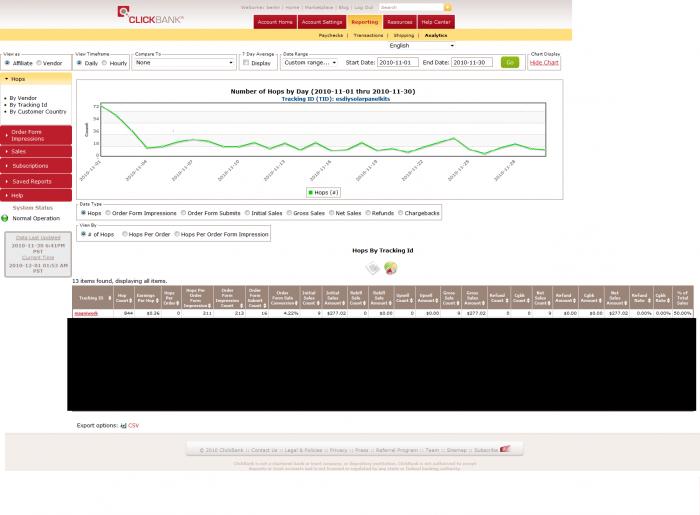700x515 pixels.
Task: Click the ClickBank logo
Action: coord(150,16)
